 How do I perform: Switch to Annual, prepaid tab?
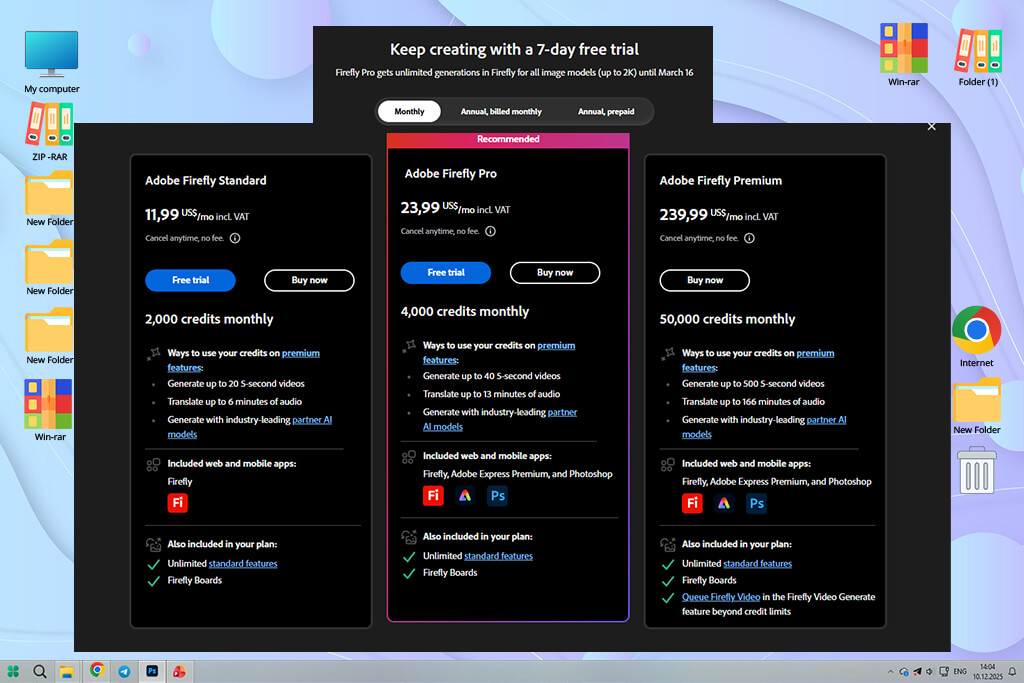click(x=605, y=111)
